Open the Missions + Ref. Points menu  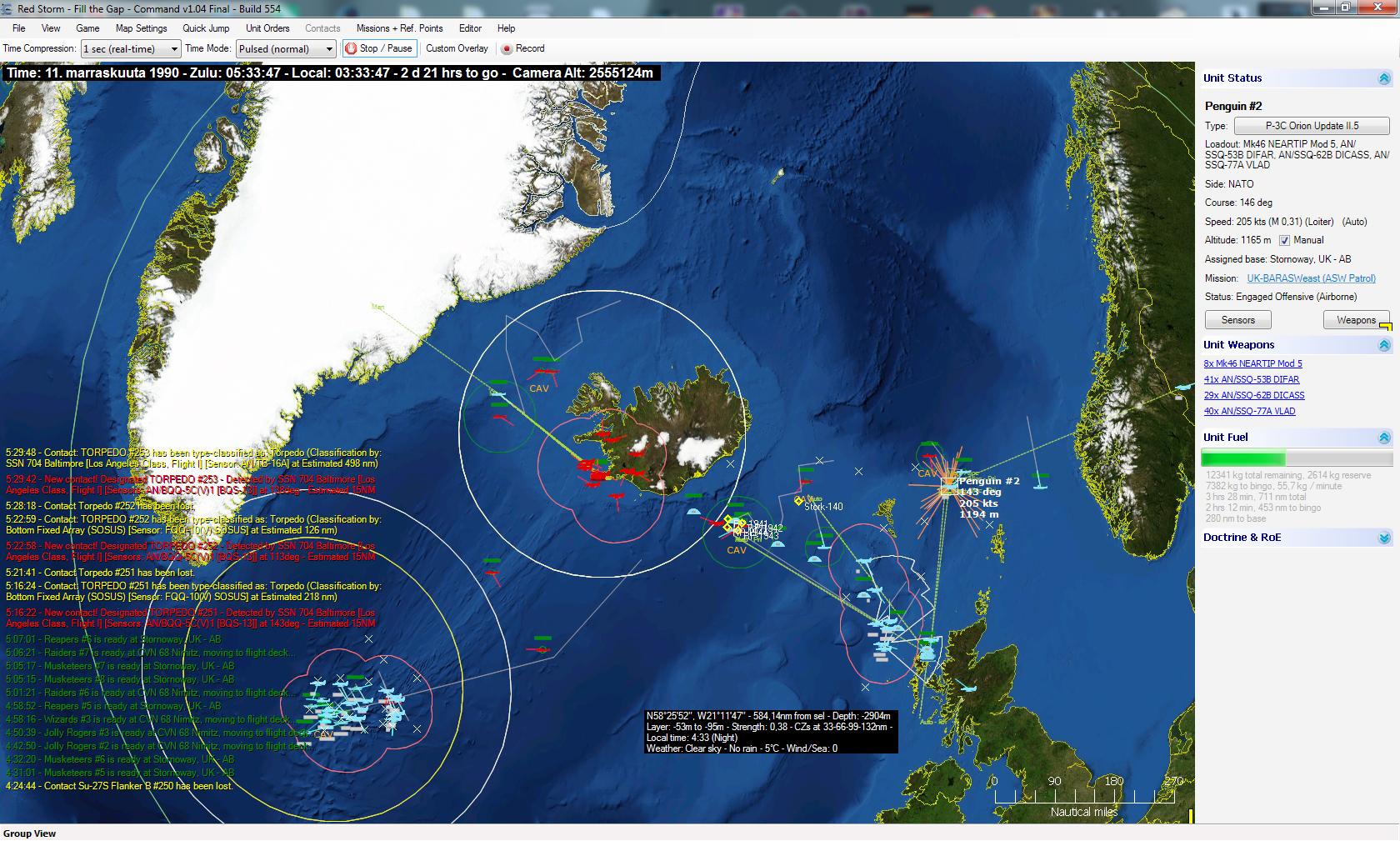[x=399, y=28]
